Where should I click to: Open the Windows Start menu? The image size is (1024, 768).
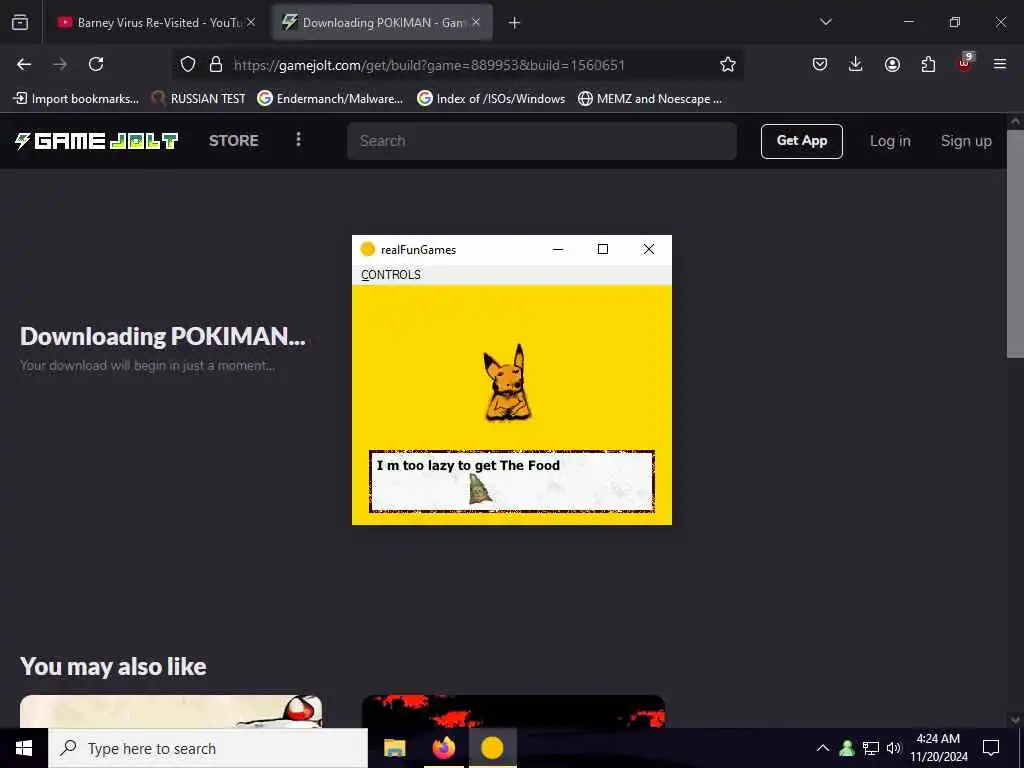[24, 748]
